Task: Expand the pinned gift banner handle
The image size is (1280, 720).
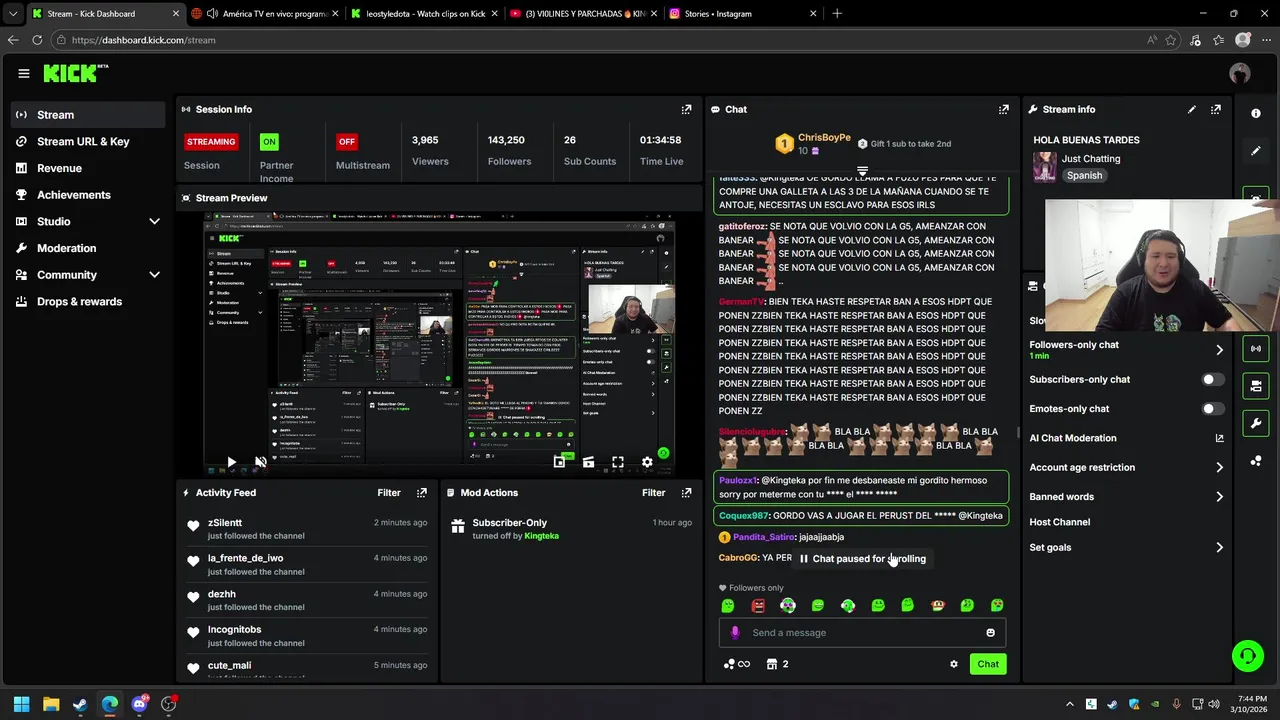Action: coord(862,171)
